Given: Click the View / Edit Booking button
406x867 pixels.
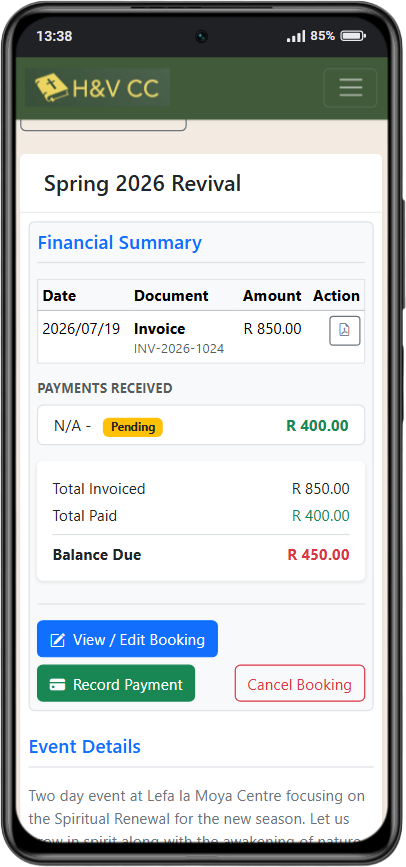Looking at the screenshot, I should (127, 639).
